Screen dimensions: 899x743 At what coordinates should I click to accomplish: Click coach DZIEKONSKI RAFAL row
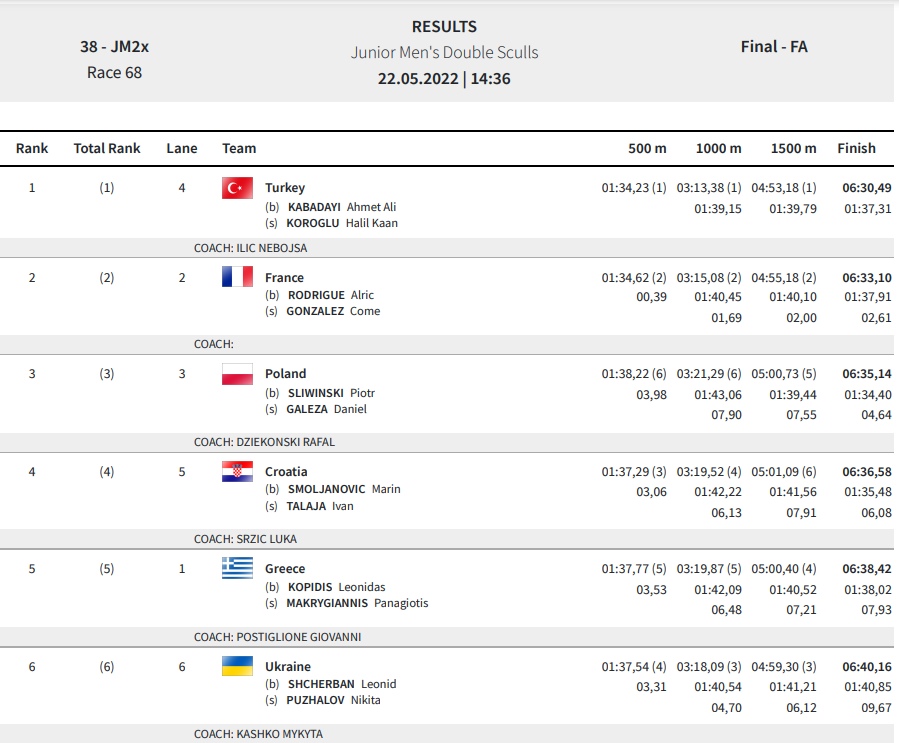click(447, 442)
